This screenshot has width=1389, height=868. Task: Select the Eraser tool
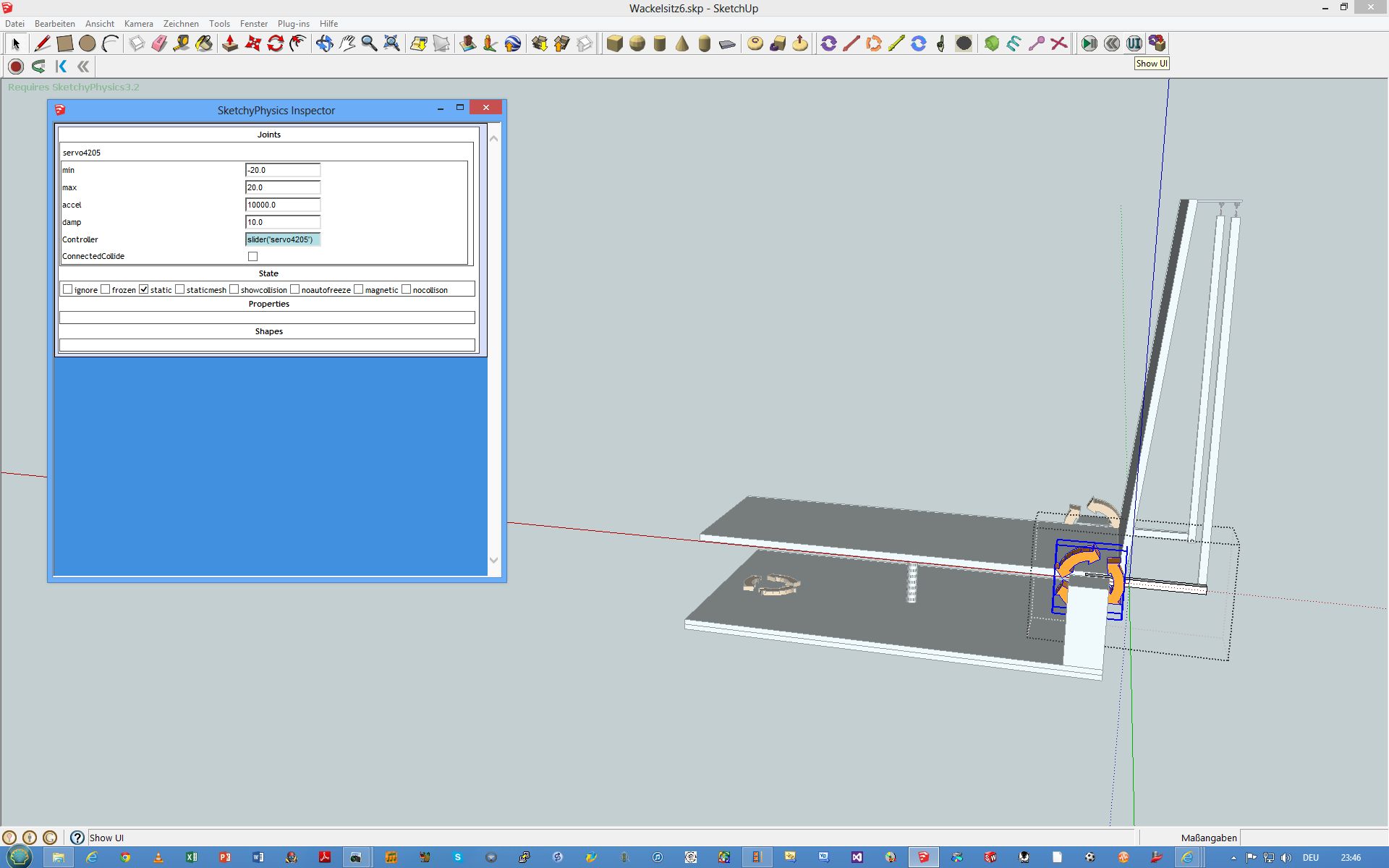159,44
